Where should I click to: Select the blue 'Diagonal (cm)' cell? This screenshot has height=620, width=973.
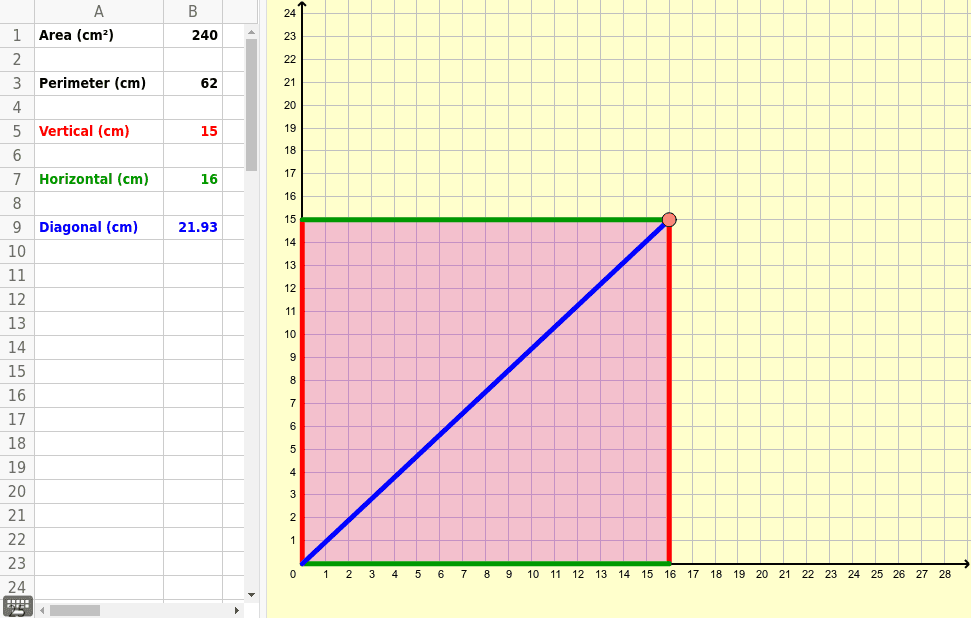(99, 227)
